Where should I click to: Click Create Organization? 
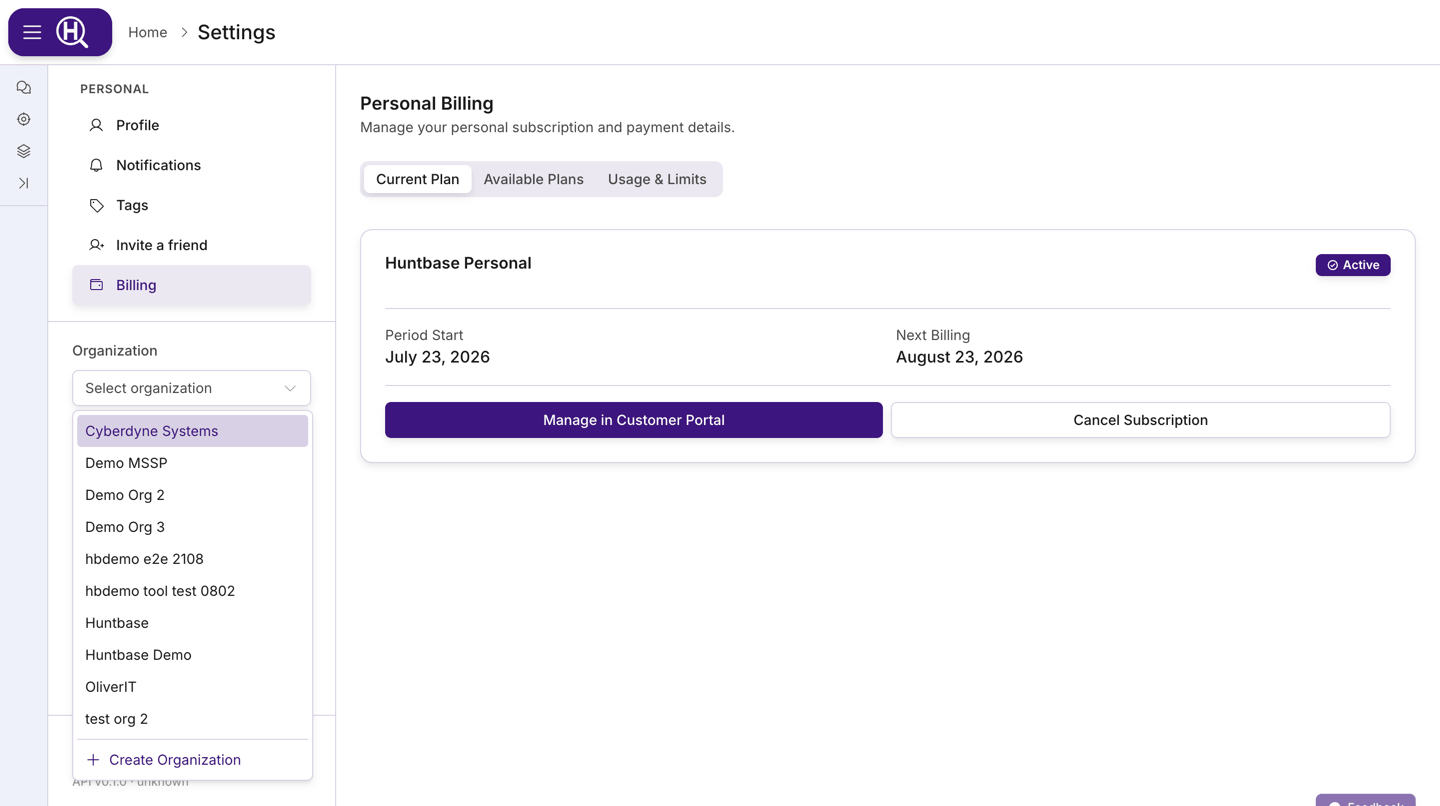click(x=192, y=760)
